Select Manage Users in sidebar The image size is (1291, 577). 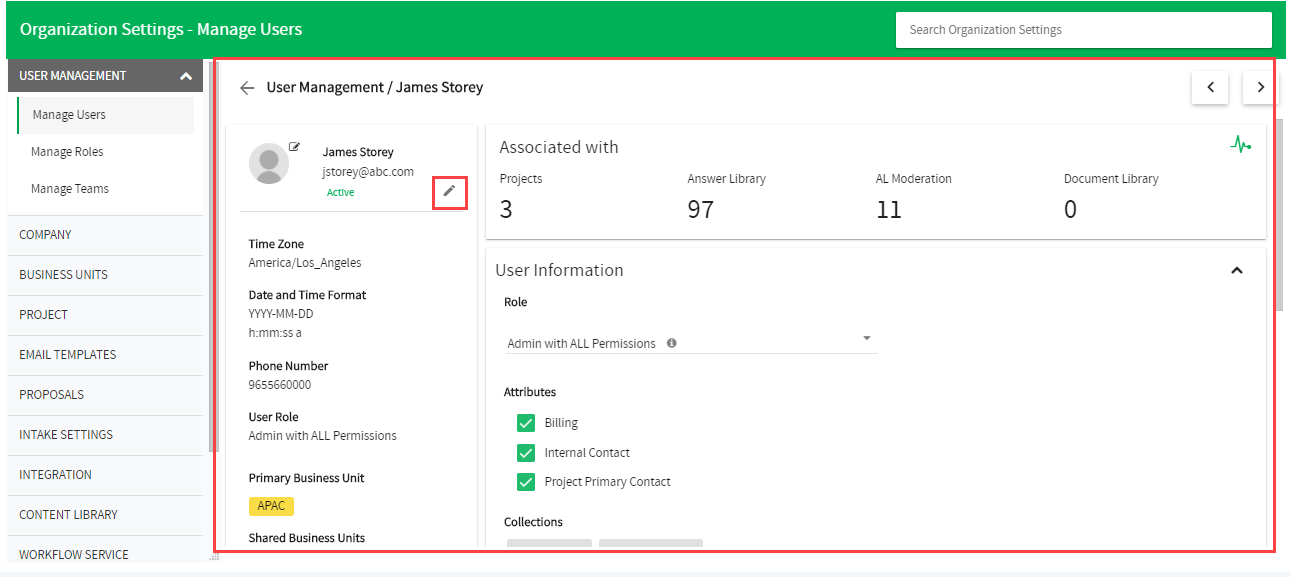(105, 115)
